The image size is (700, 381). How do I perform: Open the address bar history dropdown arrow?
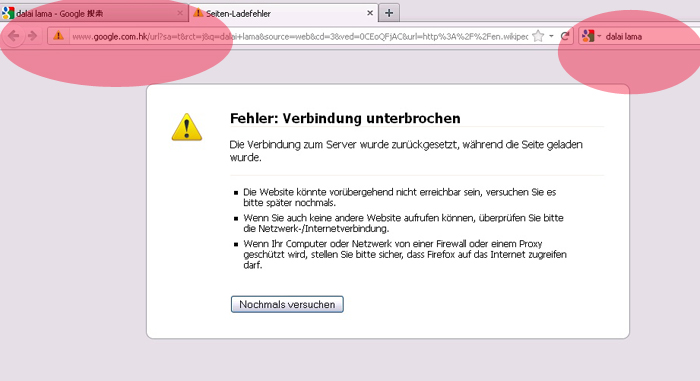[x=551, y=36]
